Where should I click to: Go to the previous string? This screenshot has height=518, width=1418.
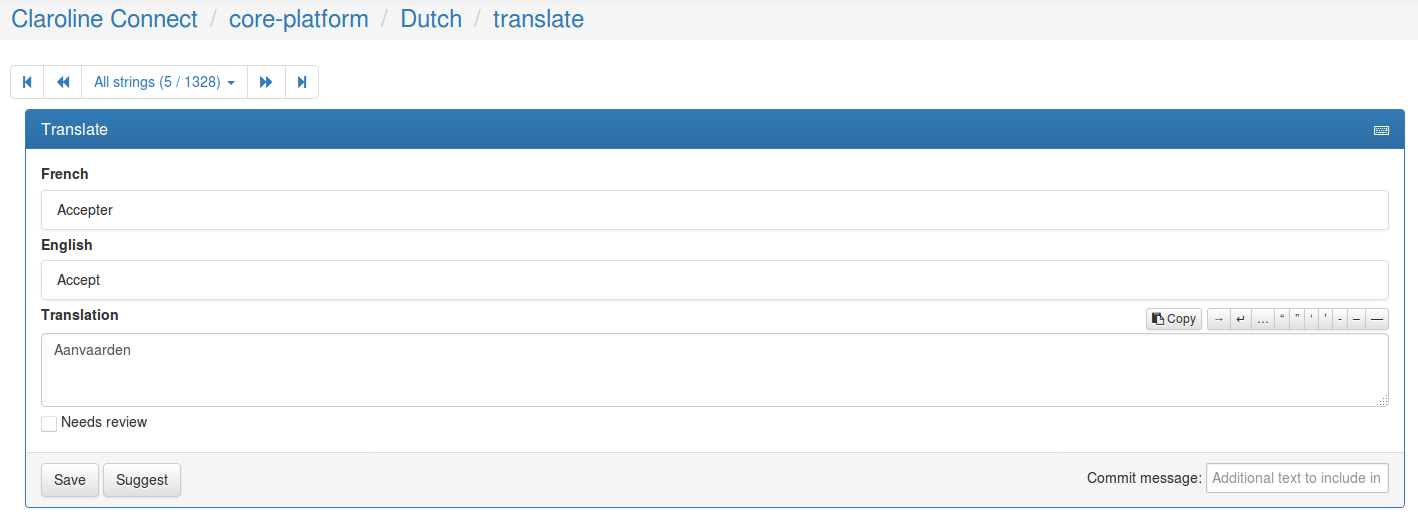click(63, 82)
